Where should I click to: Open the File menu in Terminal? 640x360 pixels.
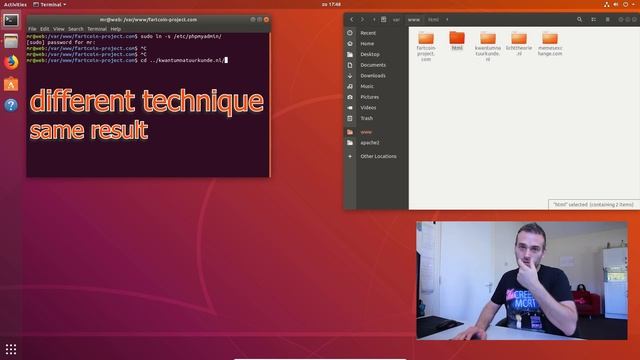tap(32, 29)
